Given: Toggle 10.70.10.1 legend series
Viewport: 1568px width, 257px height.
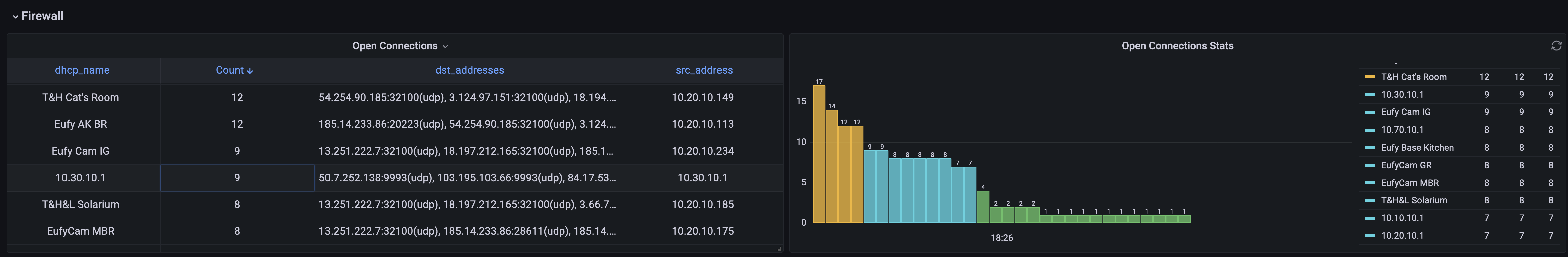Looking at the screenshot, I should (1402, 130).
